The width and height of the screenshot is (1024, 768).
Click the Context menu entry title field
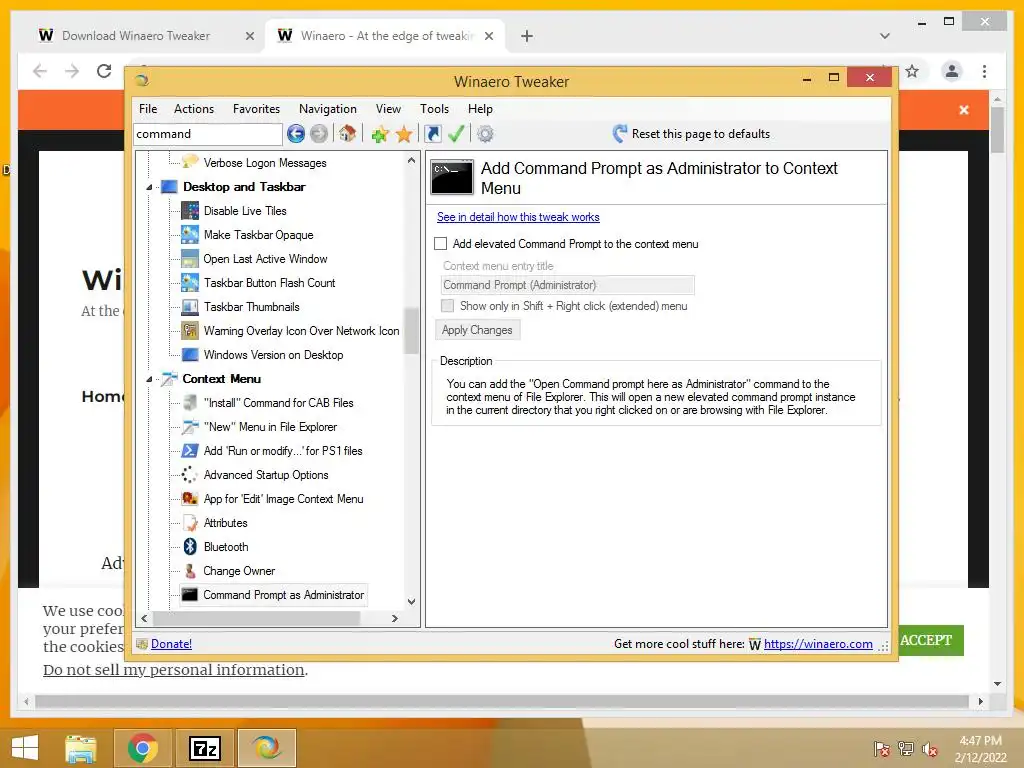point(568,285)
